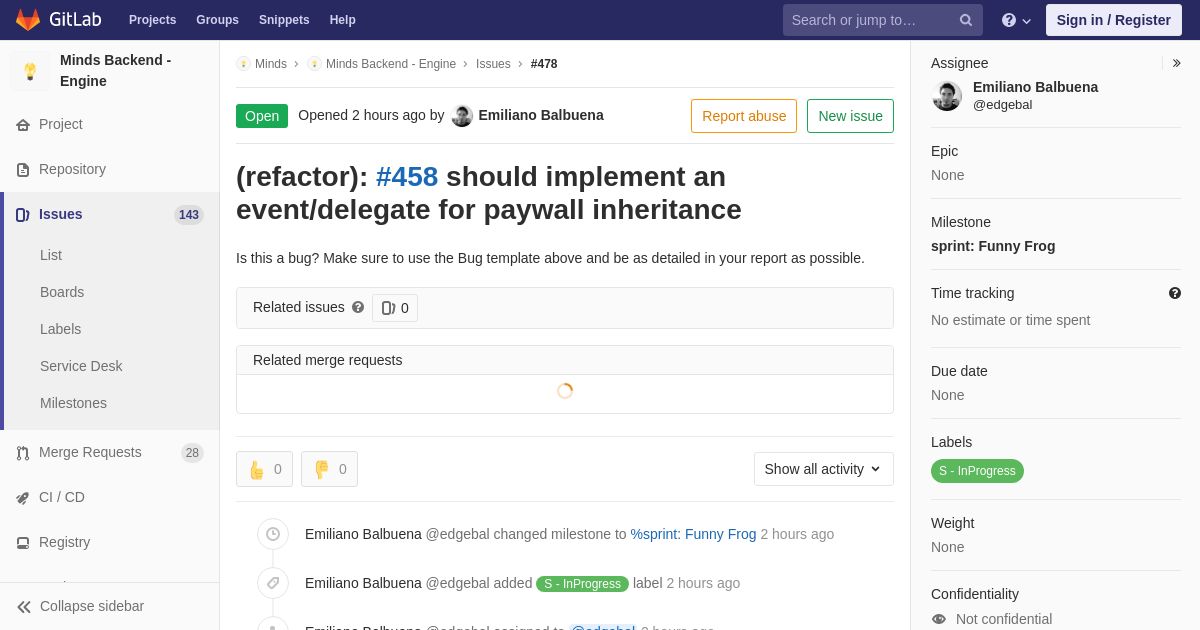Viewport: 1200px width, 630px height.
Task: Click the New issue button
Action: [850, 116]
